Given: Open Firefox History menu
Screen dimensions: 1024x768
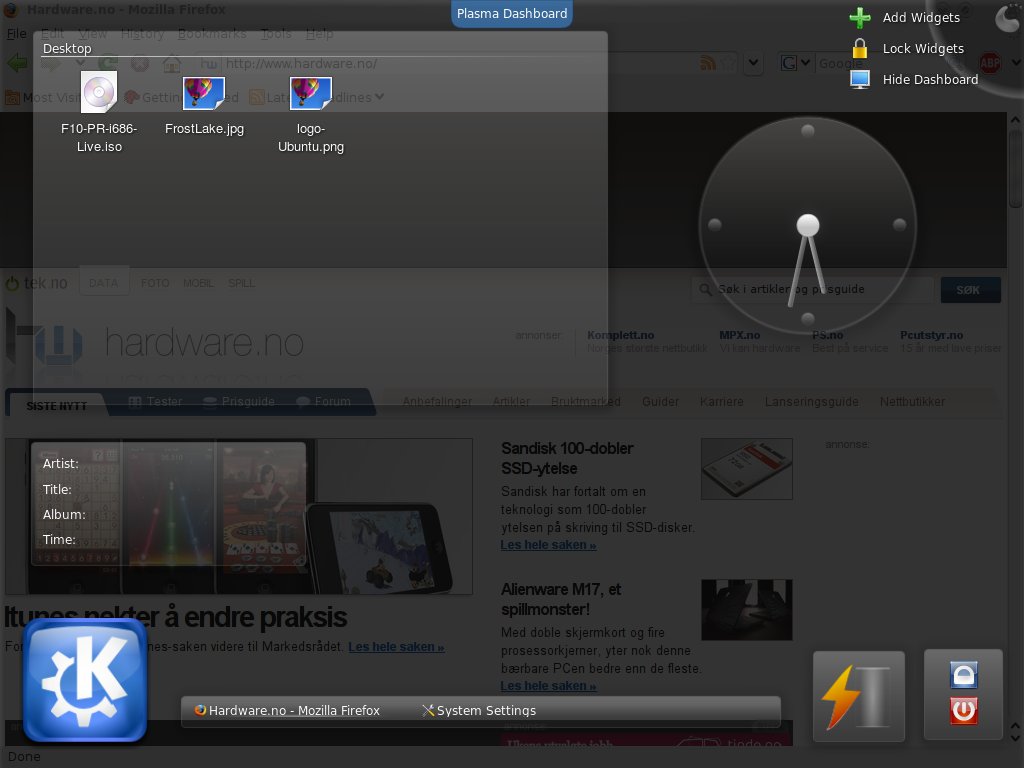Looking at the screenshot, I should click(142, 33).
